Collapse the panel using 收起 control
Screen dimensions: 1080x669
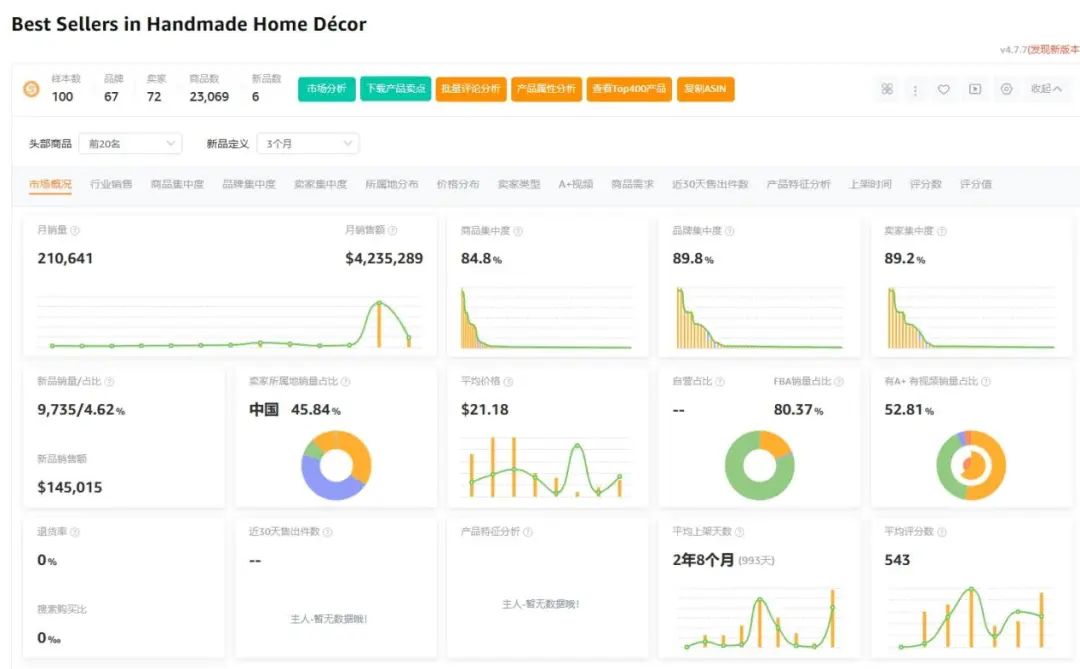1046,89
